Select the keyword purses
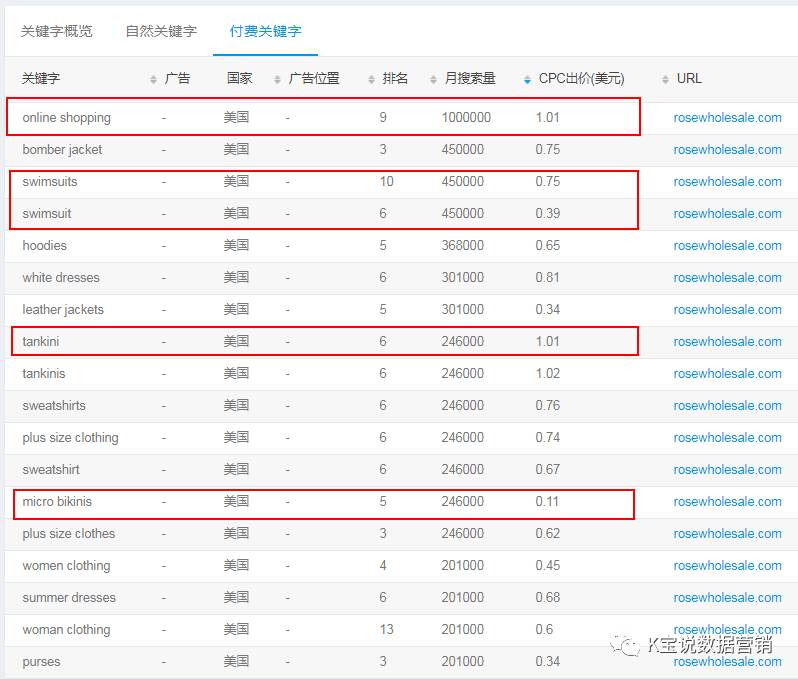Screen dimensions: 798x679 coord(41,662)
